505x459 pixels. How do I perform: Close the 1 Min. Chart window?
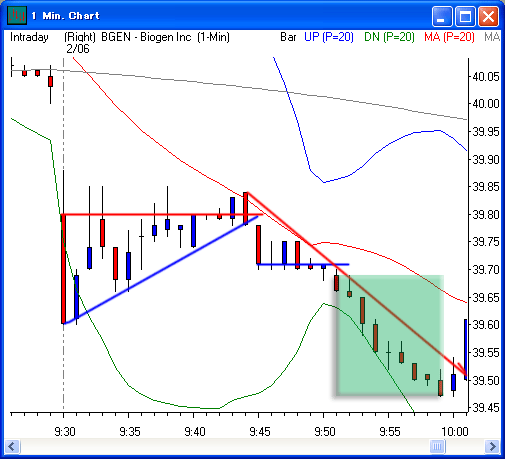click(x=488, y=16)
